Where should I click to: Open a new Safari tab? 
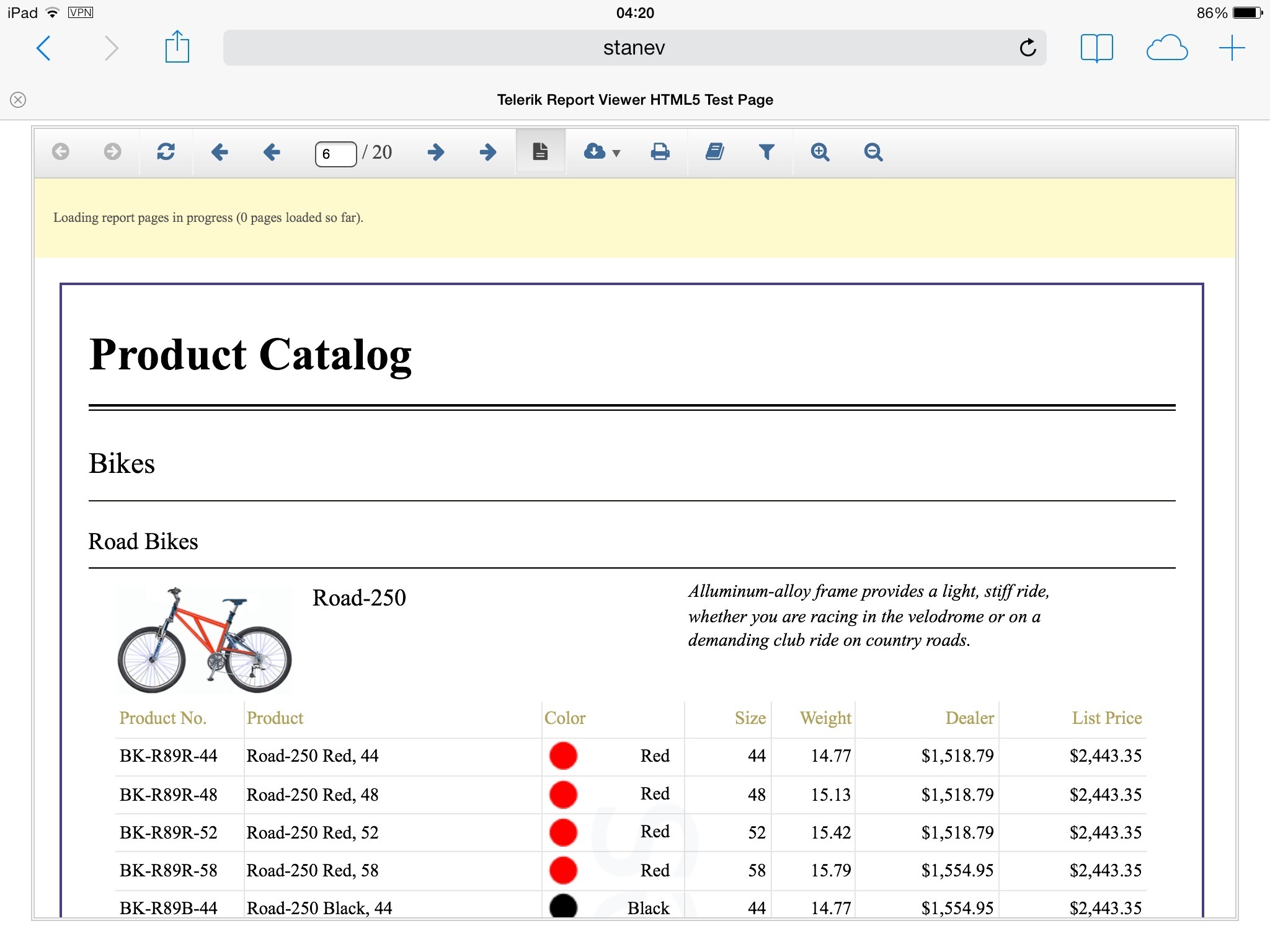(1232, 48)
